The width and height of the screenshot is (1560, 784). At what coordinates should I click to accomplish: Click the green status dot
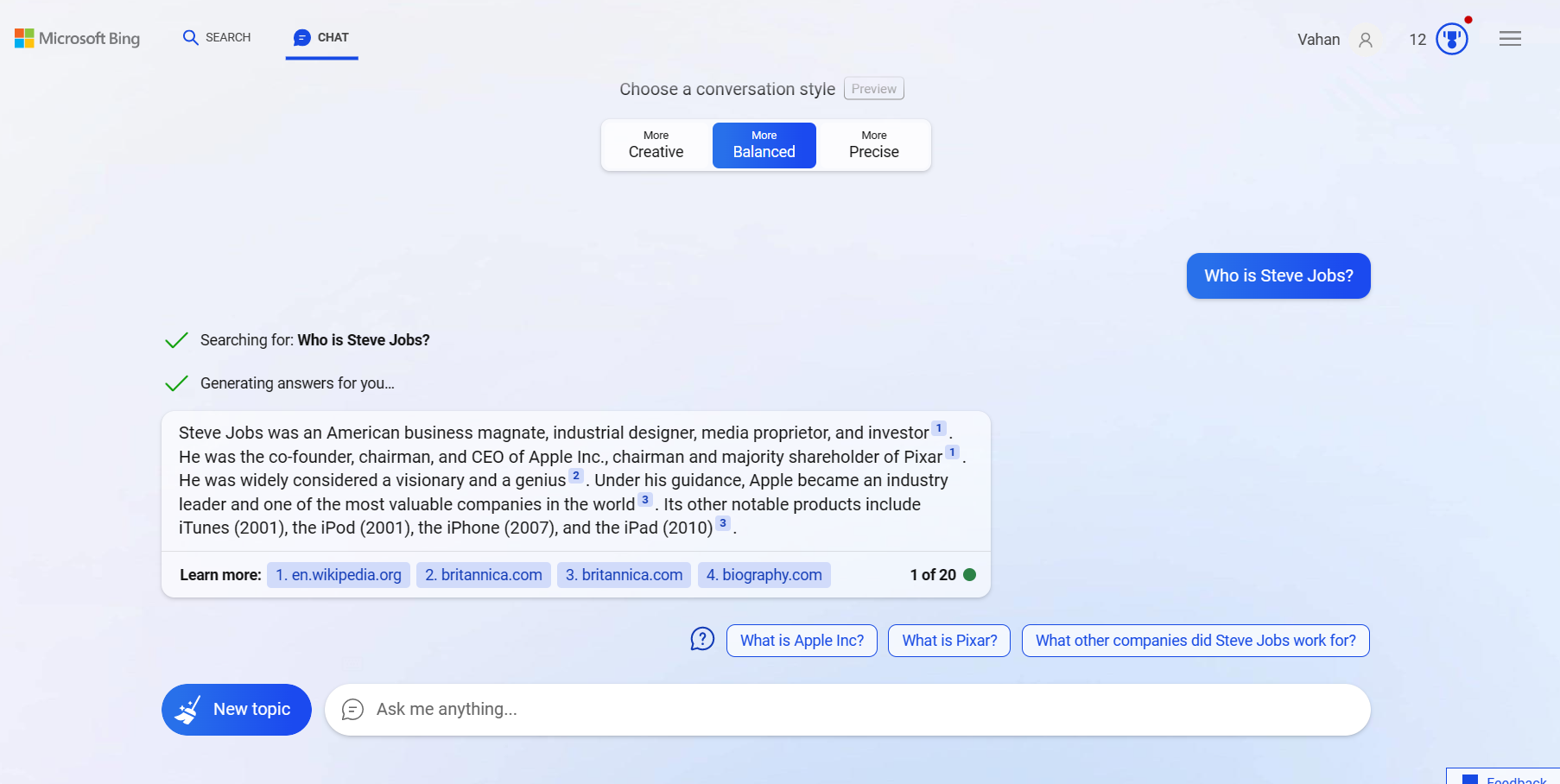pos(969,575)
